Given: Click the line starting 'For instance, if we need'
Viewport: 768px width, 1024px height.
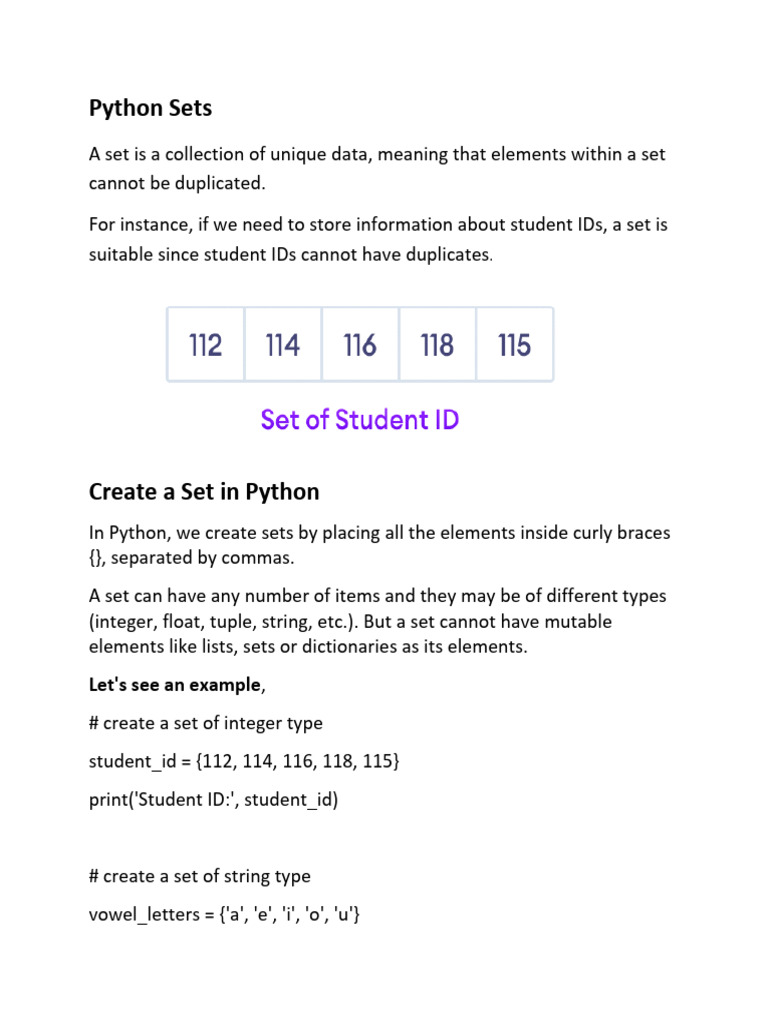Looking at the screenshot, I should pos(378,224).
